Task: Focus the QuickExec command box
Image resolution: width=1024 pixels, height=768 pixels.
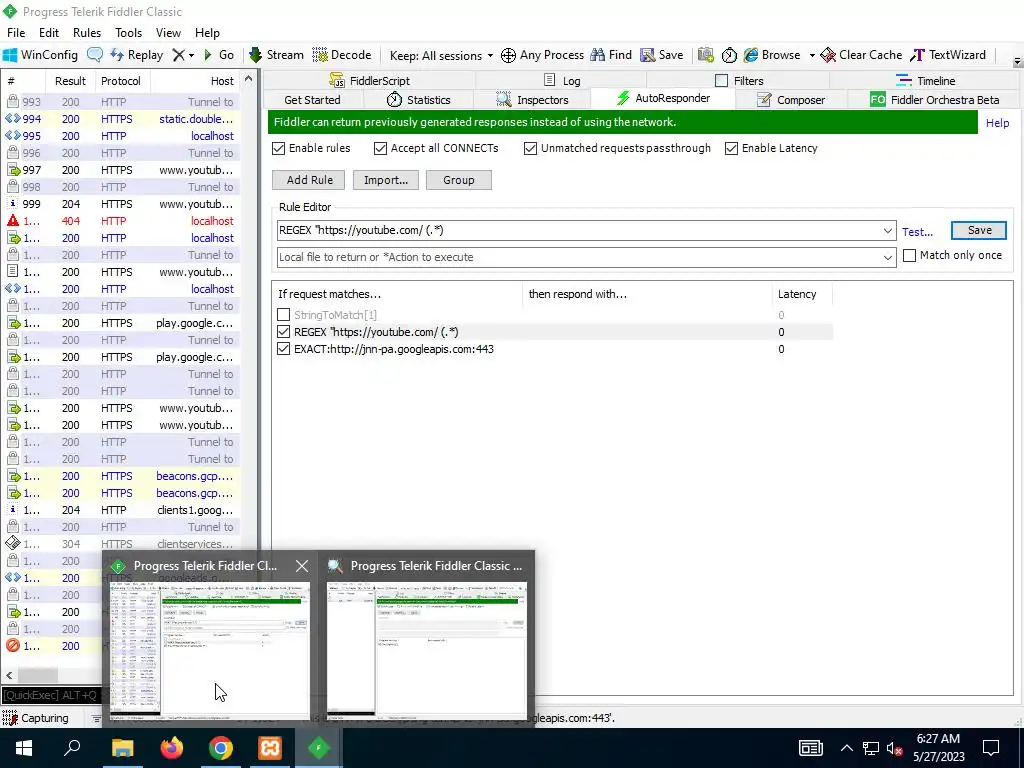Action: tap(52, 695)
